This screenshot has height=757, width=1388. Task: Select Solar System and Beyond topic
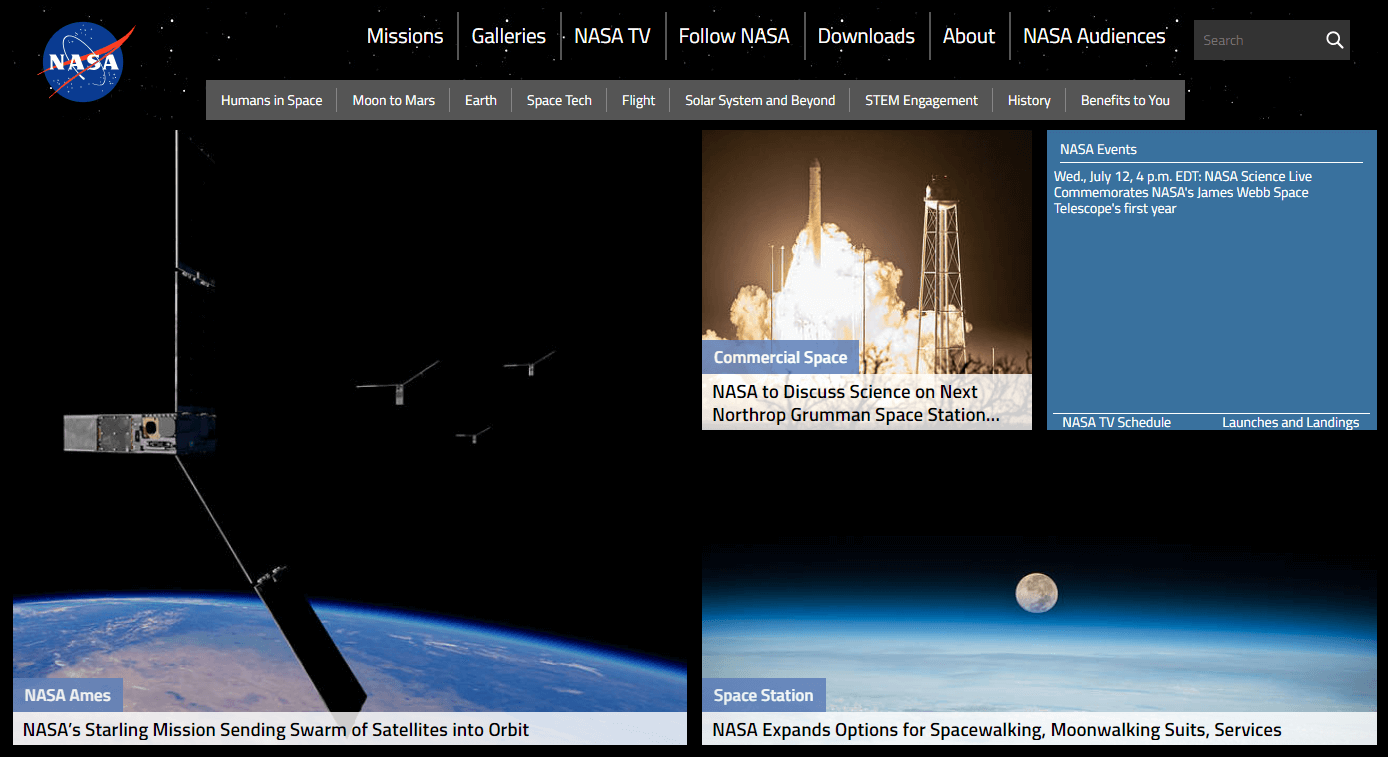[x=760, y=100]
